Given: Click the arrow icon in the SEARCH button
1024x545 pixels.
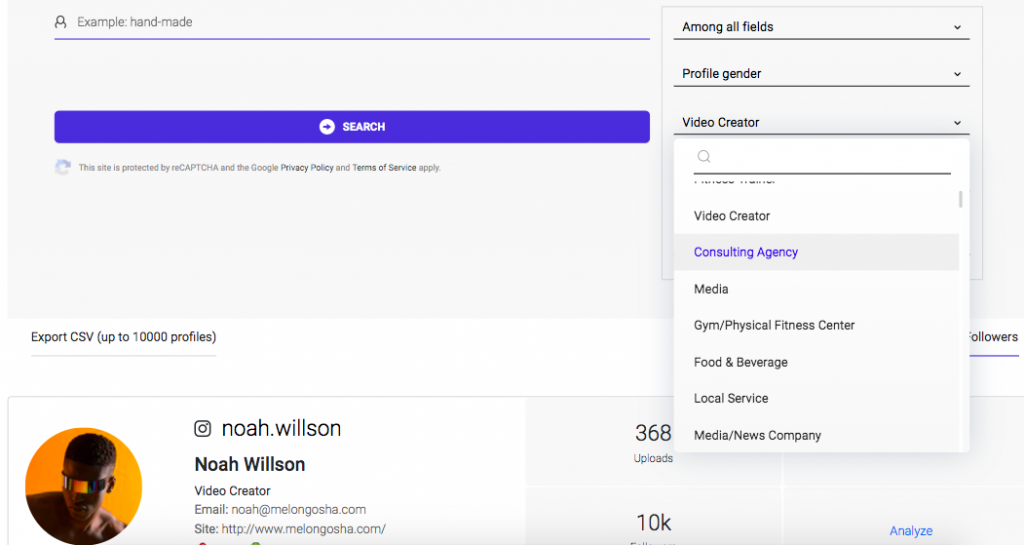Looking at the screenshot, I should tap(327, 127).
